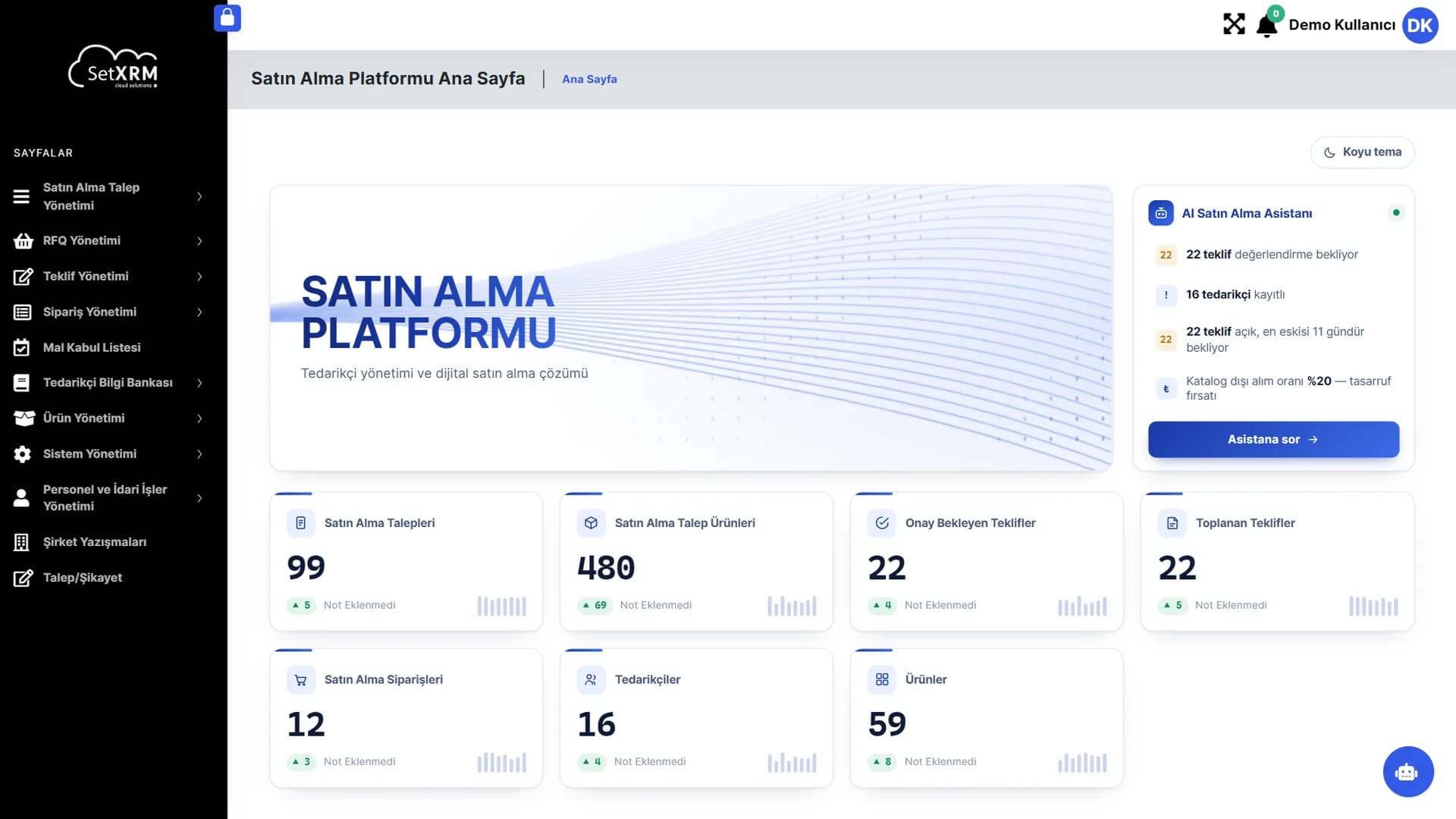Click the Talep/Şikayet pencil icon

coord(23,578)
